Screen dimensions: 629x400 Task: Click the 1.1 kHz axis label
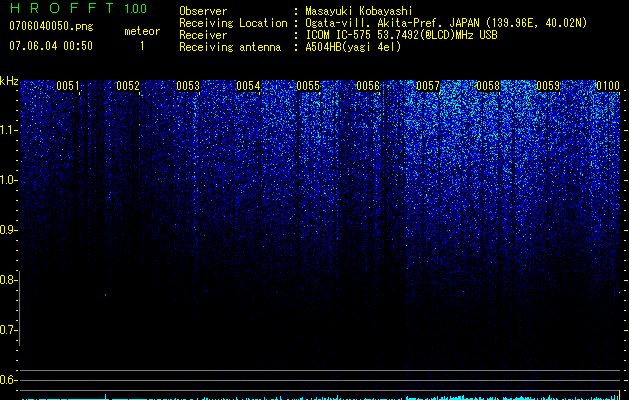tap(9, 130)
